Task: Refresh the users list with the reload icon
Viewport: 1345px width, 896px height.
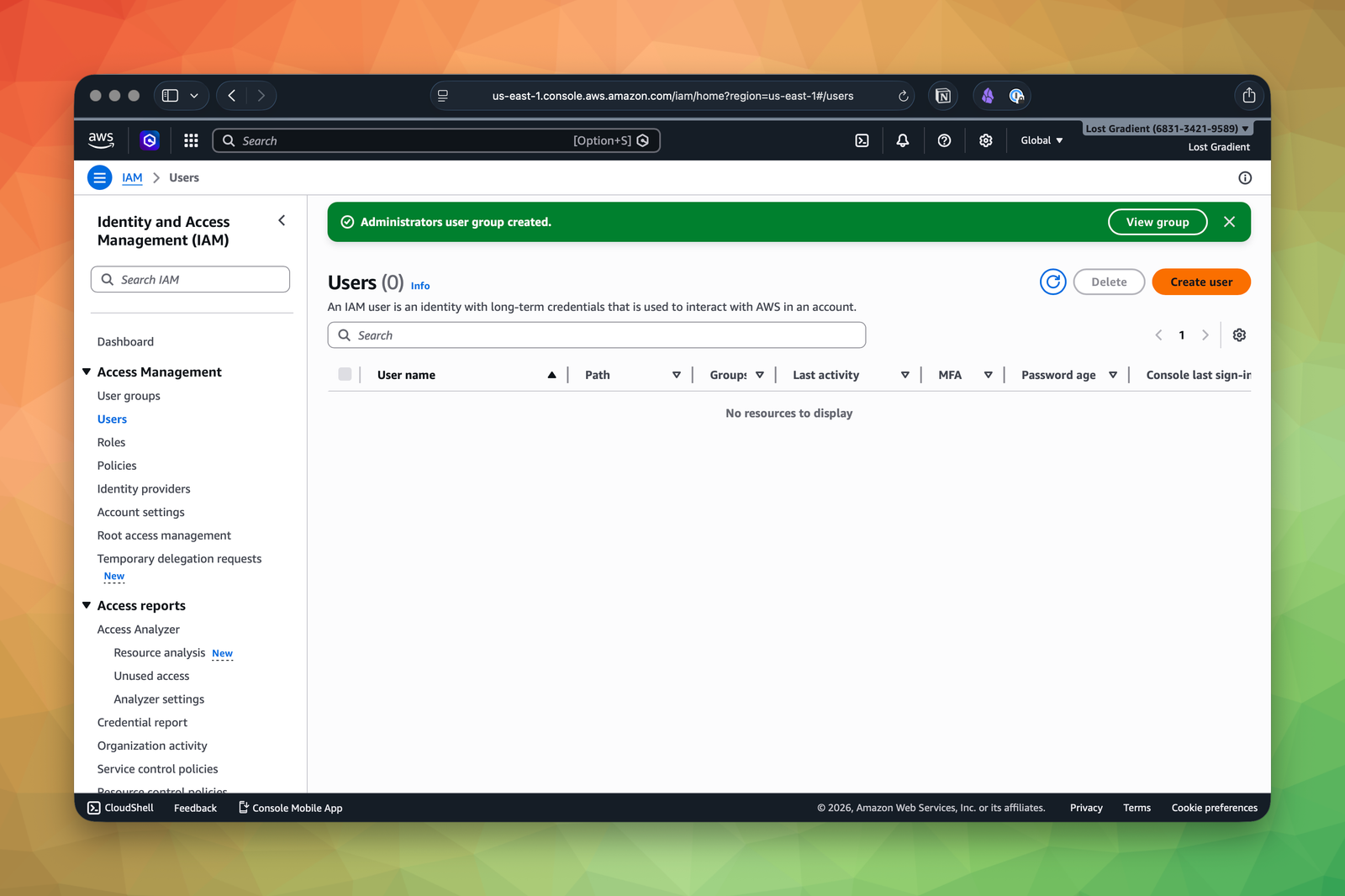Action: [1052, 282]
